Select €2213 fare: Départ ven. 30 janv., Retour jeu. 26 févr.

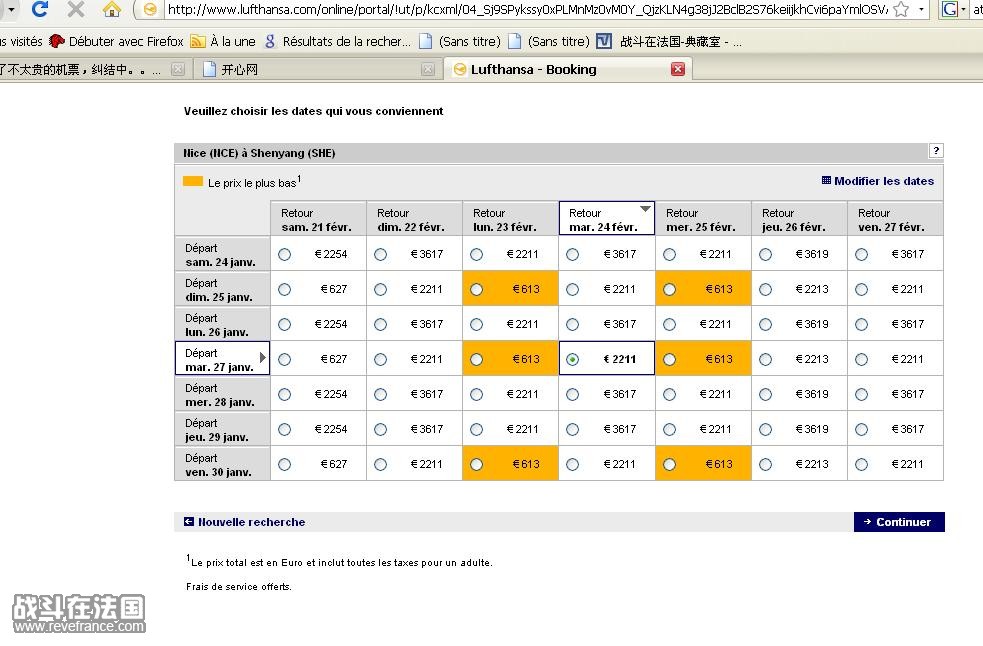(765, 465)
